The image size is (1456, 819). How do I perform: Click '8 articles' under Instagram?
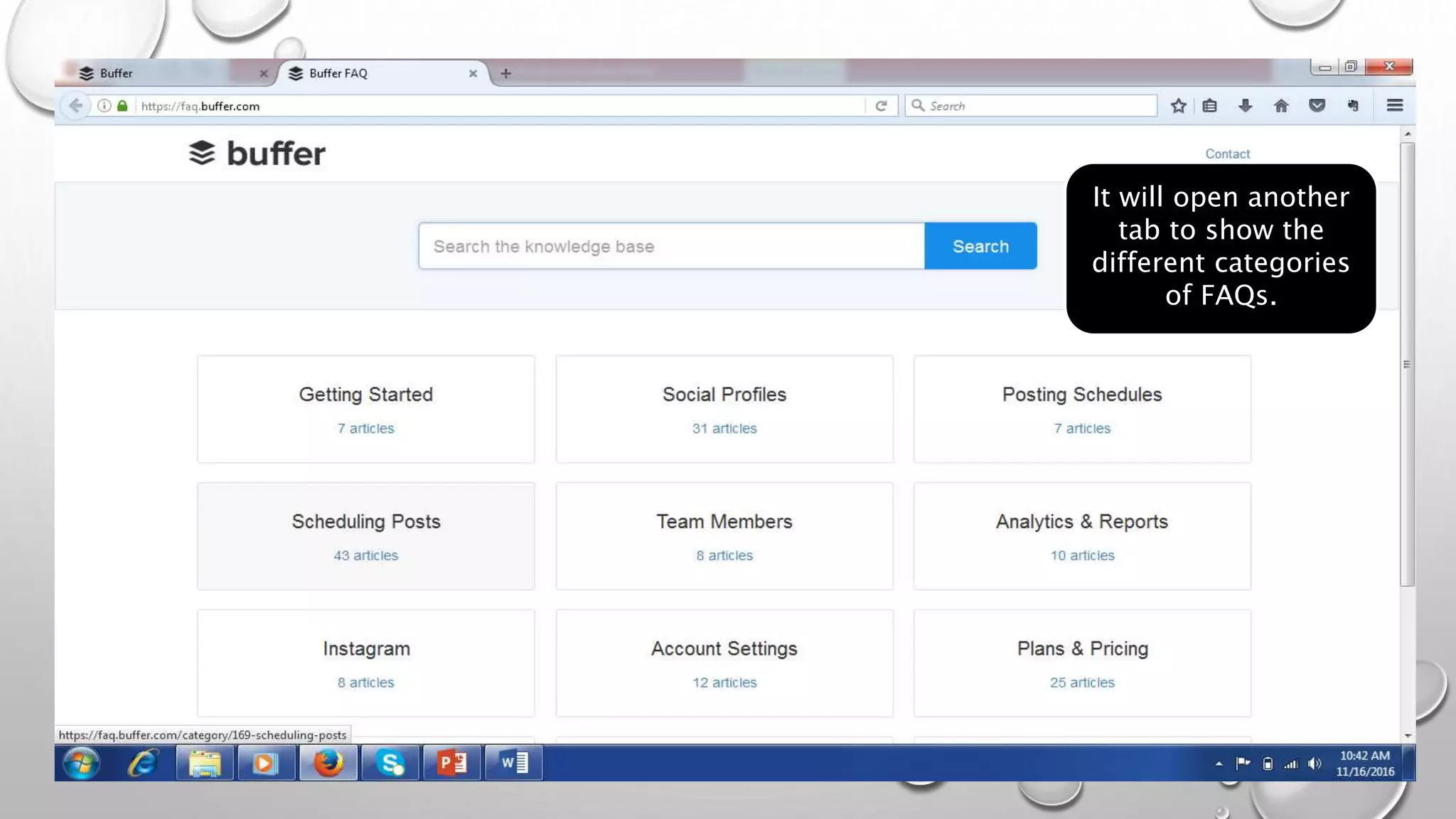pos(365,682)
